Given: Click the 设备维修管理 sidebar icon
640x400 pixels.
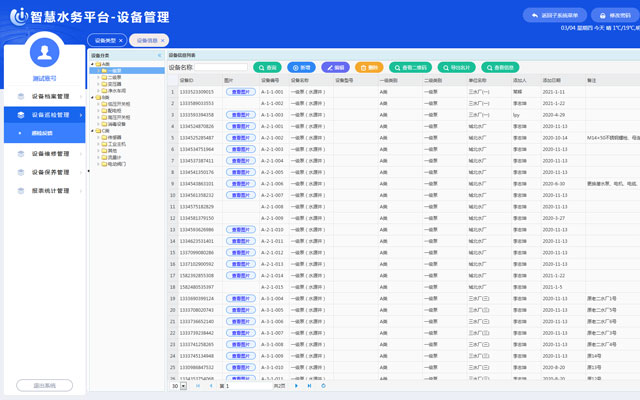Looking at the screenshot, I should tap(21, 154).
